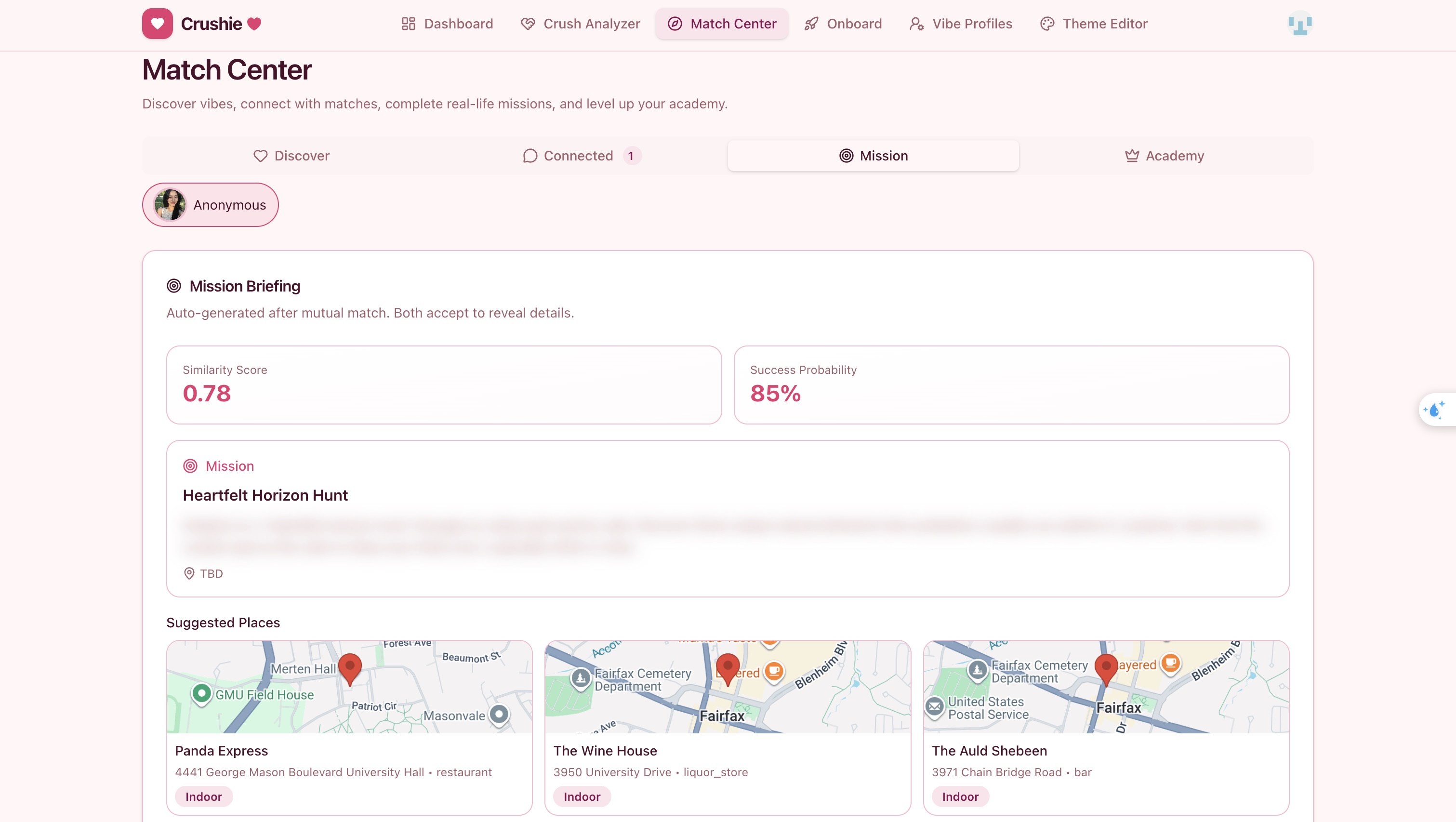Click the Panda Express map thumbnail
This screenshot has width=1456, height=822.
(349, 687)
